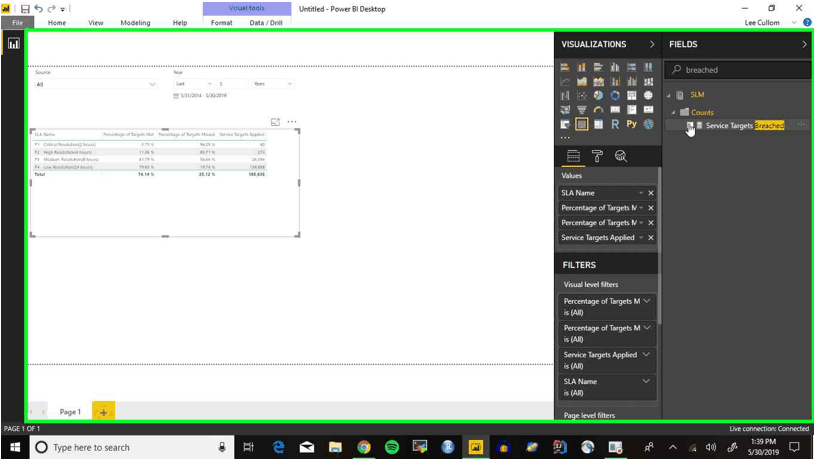The height and width of the screenshot is (461, 818).
Task: Select the Donut chart visual
Action: (x=615, y=95)
